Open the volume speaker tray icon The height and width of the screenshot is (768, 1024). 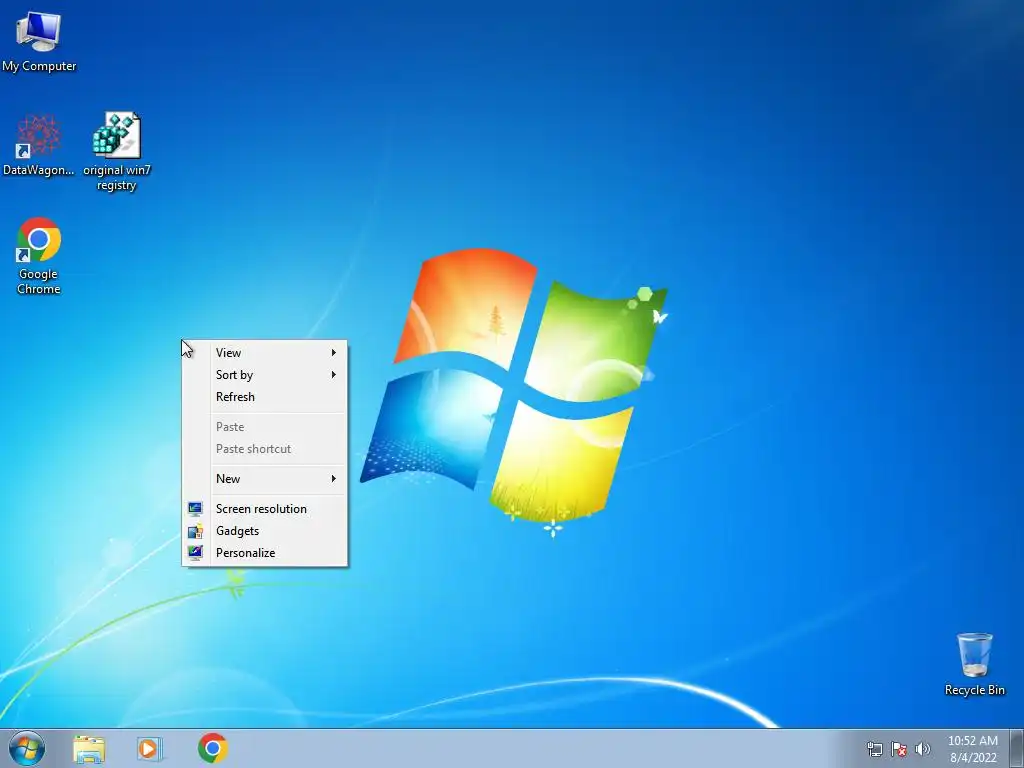(x=923, y=749)
